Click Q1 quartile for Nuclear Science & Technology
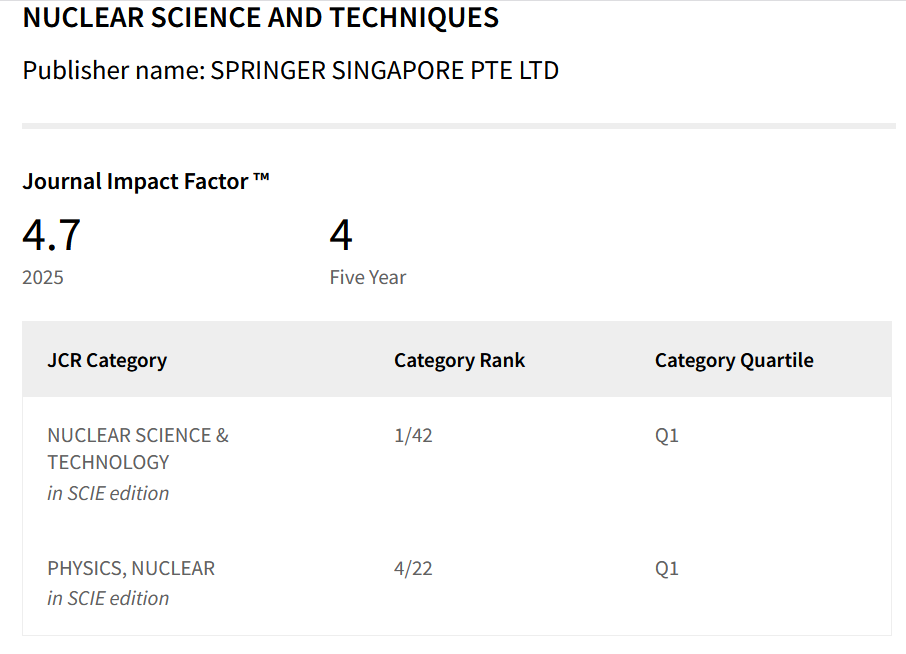The image size is (906, 654). 667,435
